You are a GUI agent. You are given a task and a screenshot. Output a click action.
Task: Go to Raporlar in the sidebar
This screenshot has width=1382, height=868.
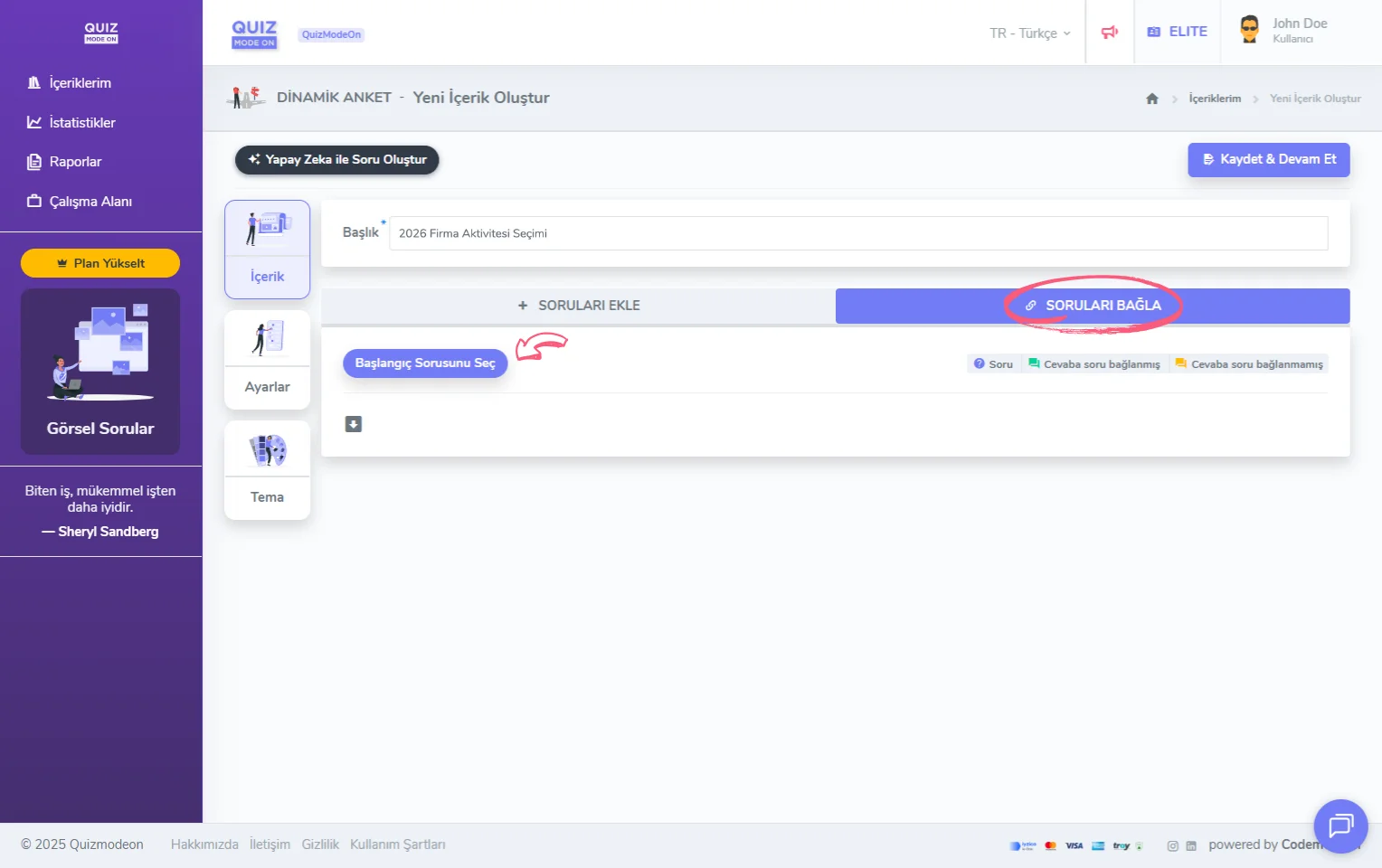coord(75,162)
